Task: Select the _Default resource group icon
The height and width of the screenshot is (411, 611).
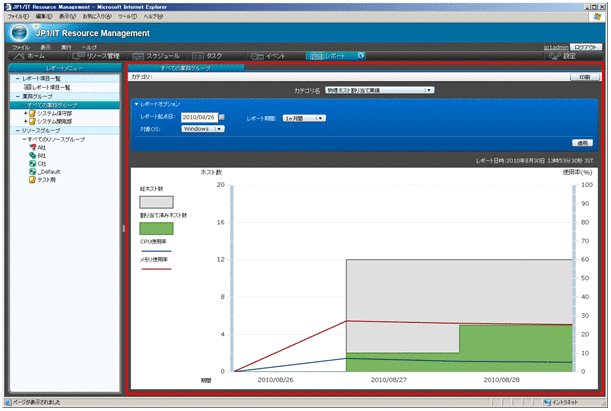Action: [x=33, y=171]
